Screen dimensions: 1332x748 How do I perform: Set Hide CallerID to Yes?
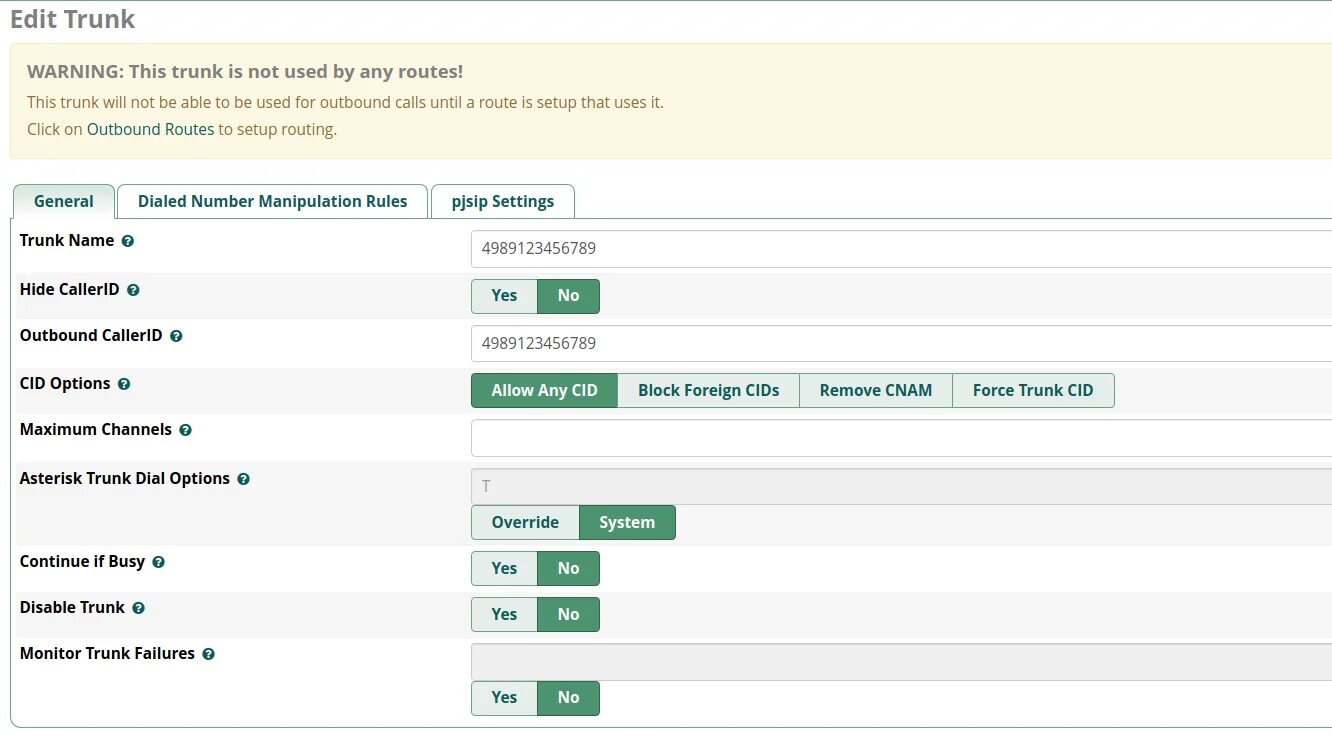click(504, 296)
